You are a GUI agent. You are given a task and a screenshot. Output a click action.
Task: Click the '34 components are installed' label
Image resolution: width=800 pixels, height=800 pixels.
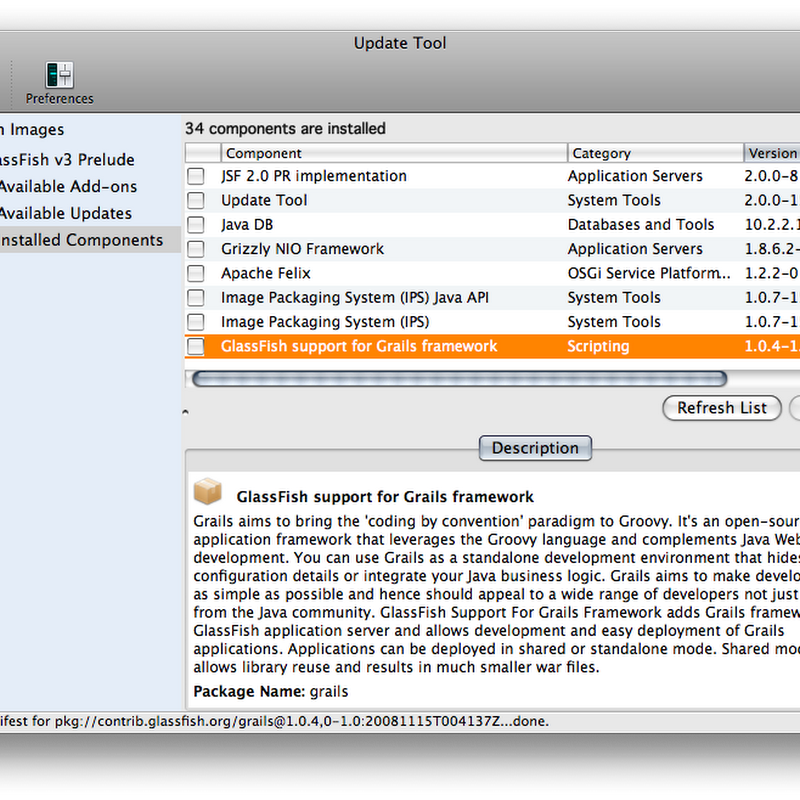285,129
